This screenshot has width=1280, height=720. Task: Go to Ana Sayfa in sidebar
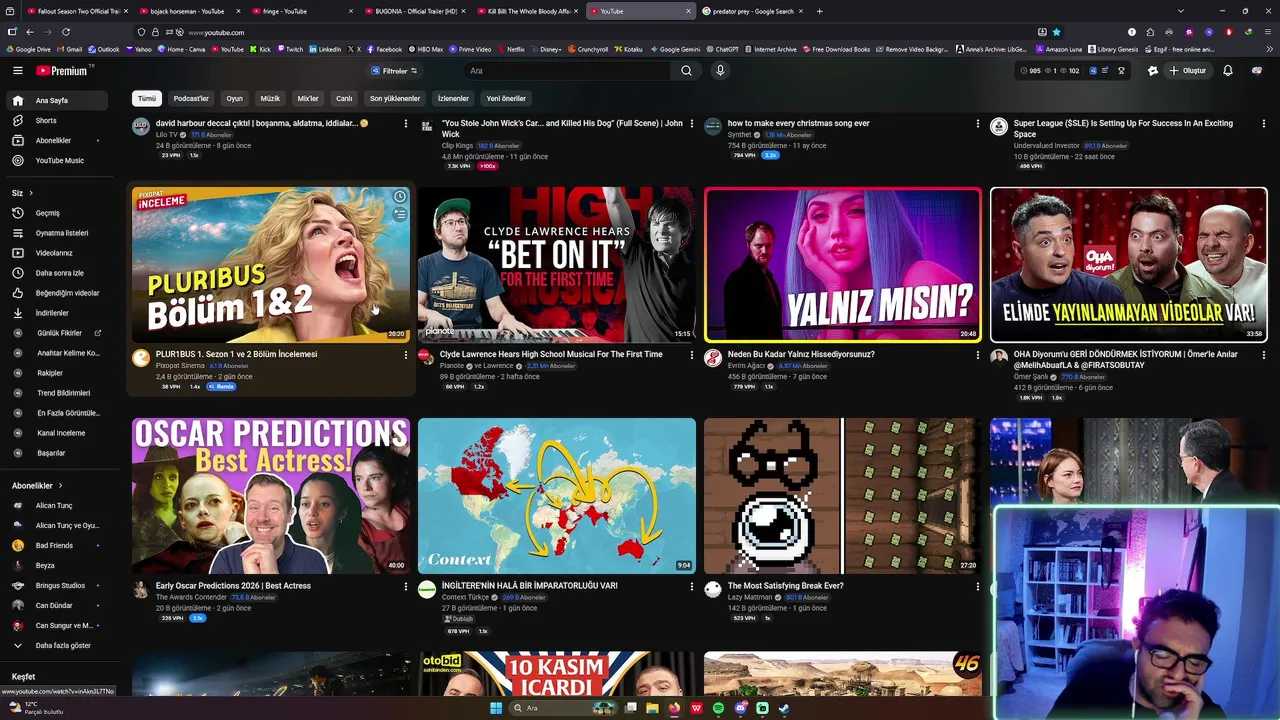(55, 101)
